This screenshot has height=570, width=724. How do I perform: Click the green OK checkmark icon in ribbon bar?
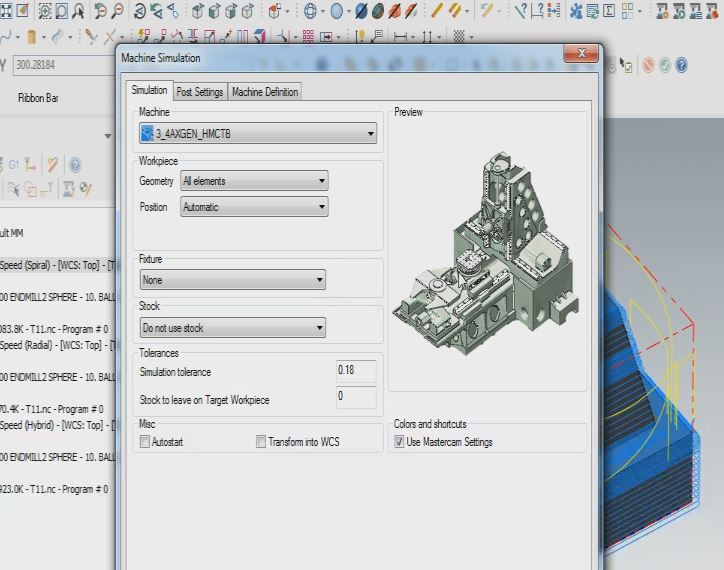(x=665, y=65)
